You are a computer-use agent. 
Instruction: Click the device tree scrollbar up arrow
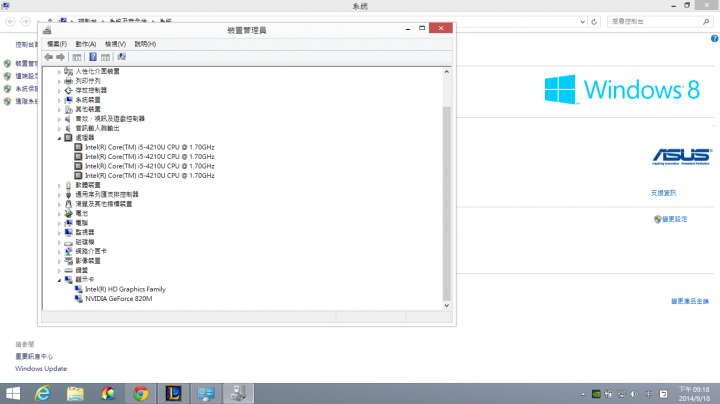click(x=446, y=72)
